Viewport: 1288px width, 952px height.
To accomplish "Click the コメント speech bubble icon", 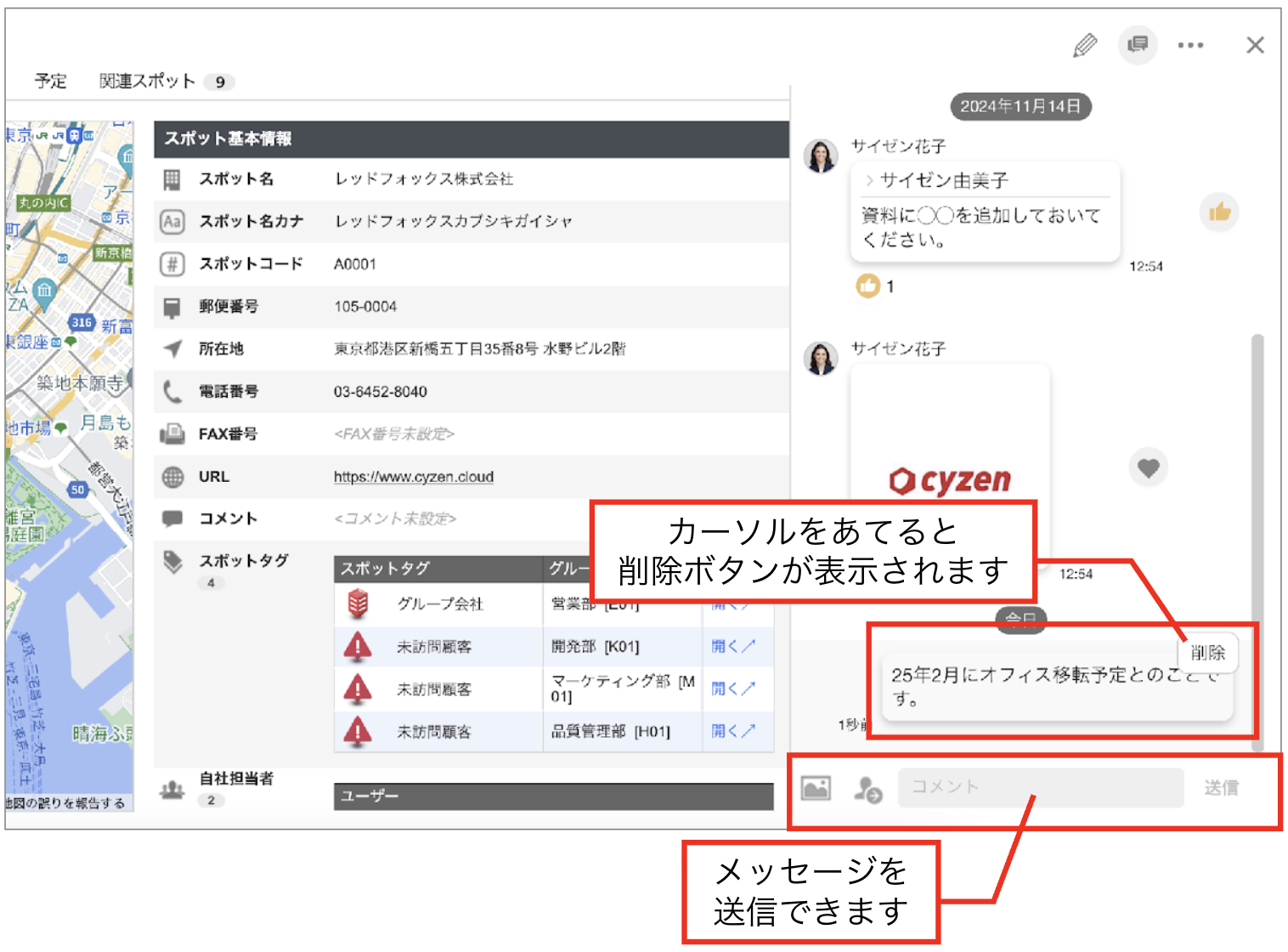I will (172, 519).
